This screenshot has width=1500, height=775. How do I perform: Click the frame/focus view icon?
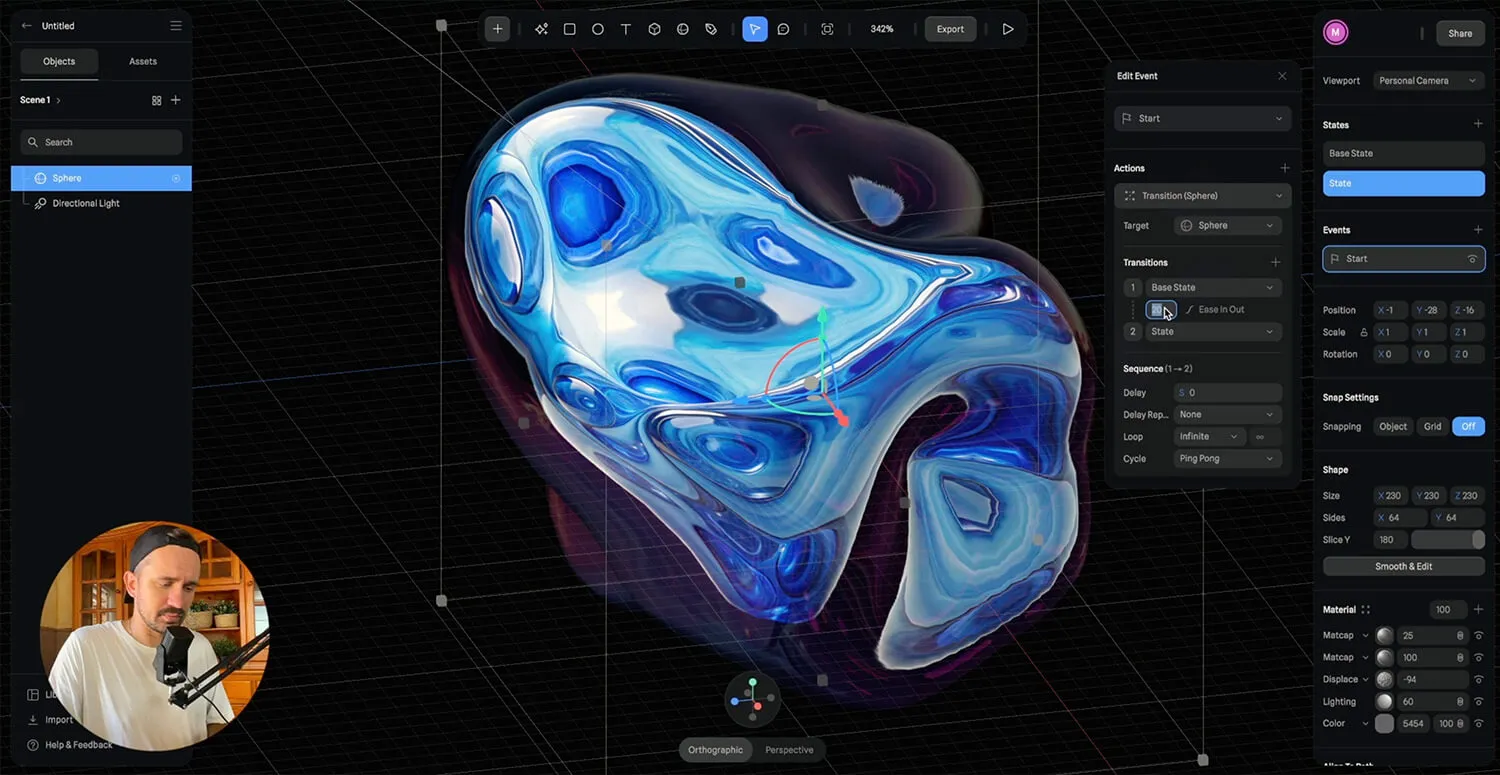[x=827, y=29]
